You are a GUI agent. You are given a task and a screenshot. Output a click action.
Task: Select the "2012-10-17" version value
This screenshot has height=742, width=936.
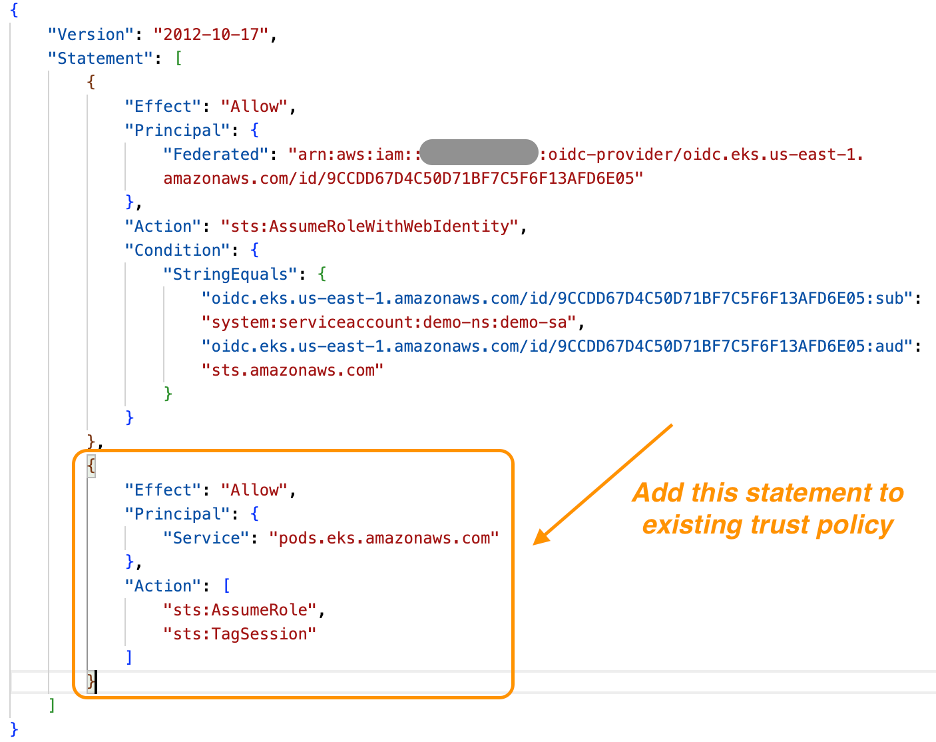211,35
